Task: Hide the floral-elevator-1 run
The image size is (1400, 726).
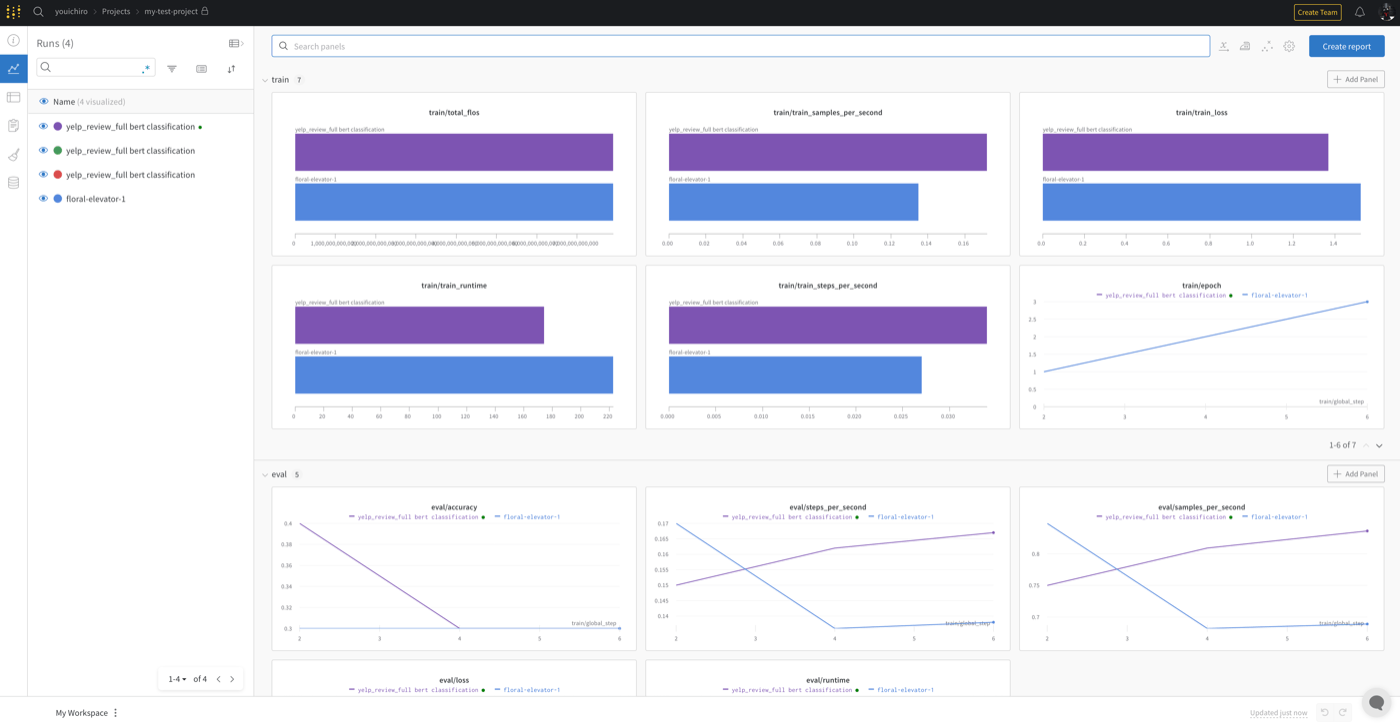Action: coord(43,199)
